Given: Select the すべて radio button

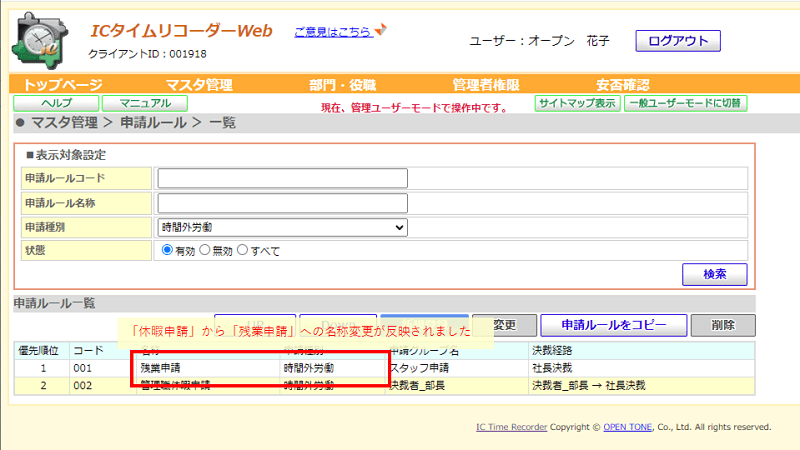Looking at the screenshot, I should [x=242, y=250].
